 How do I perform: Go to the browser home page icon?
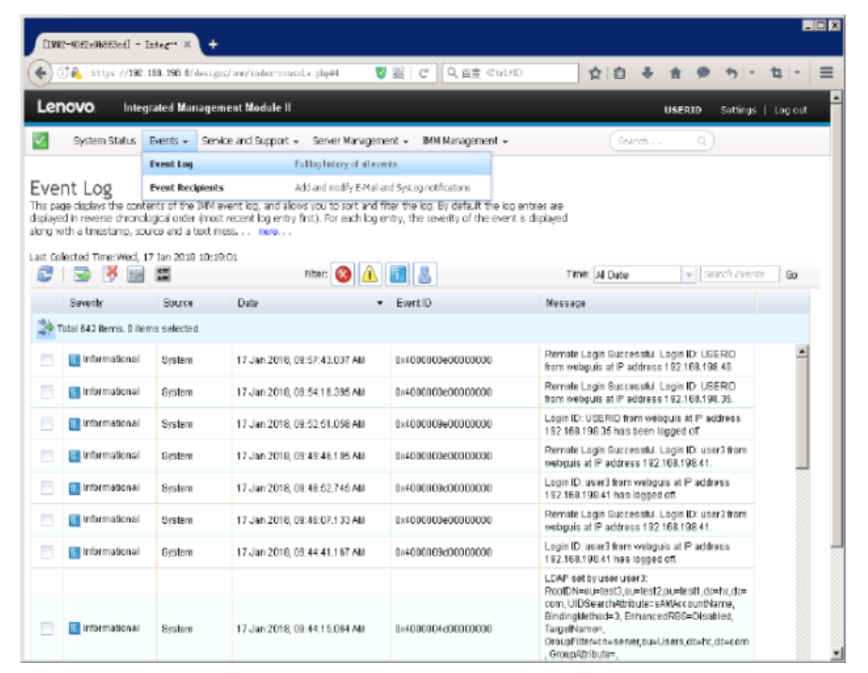click(x=675, y=73)
